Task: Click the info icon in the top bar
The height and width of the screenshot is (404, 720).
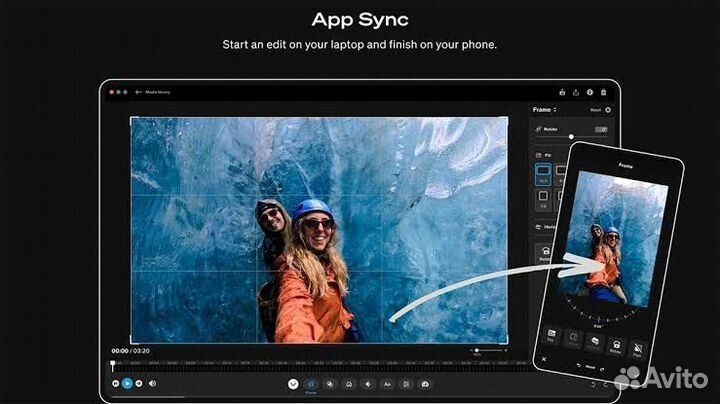Action: click(589, 92)
